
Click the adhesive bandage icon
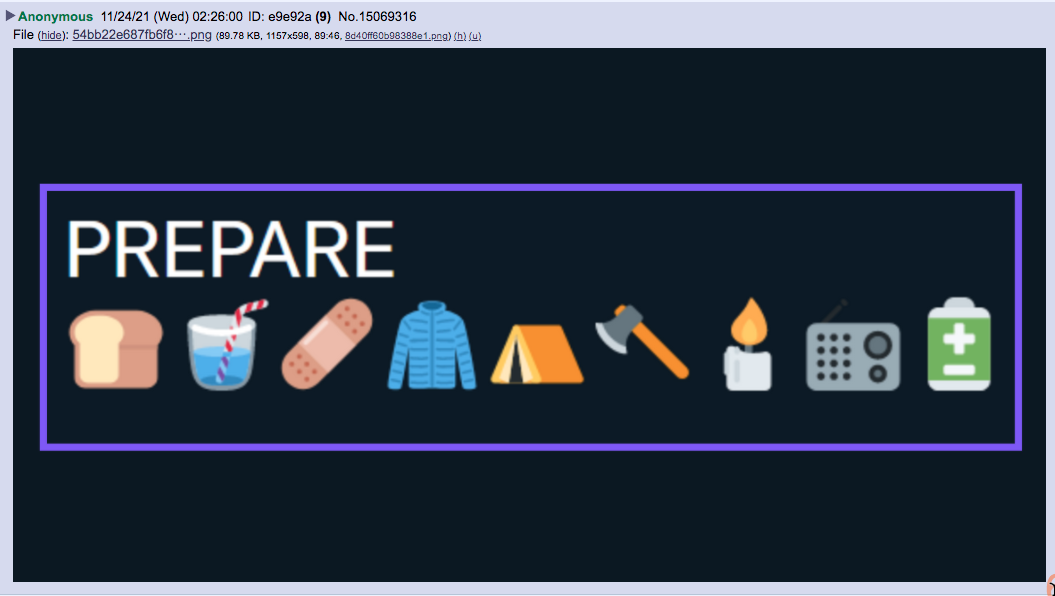tap(326, 344)
